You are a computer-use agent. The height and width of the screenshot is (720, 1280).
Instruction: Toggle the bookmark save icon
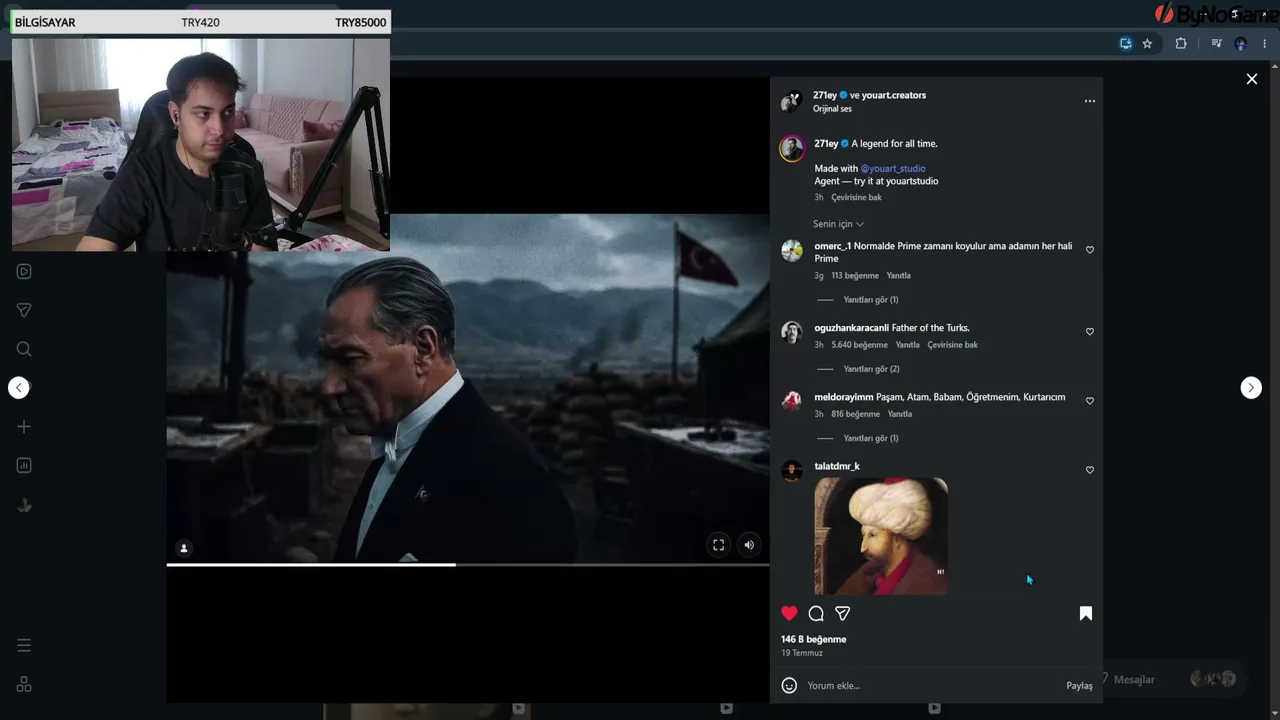(1086, 614)
